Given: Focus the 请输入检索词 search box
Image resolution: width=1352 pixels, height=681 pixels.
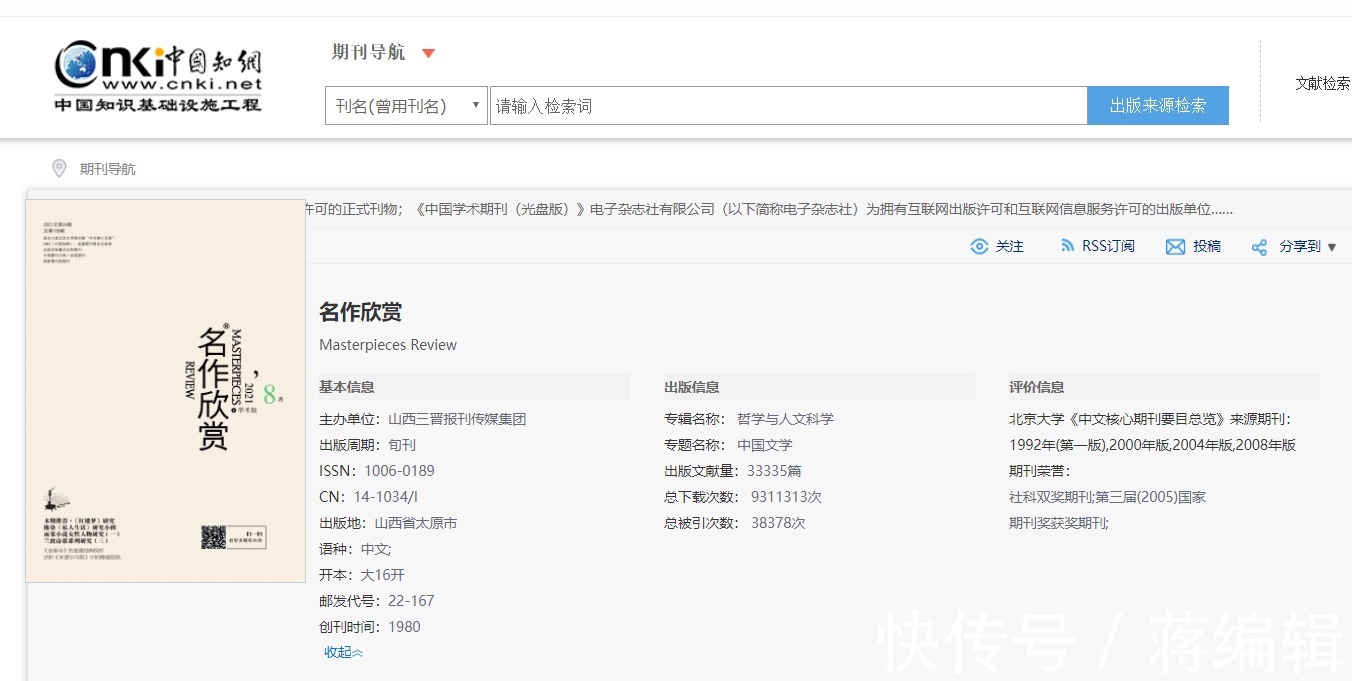Looking at the screenshot, I should (x=788, y=106).
